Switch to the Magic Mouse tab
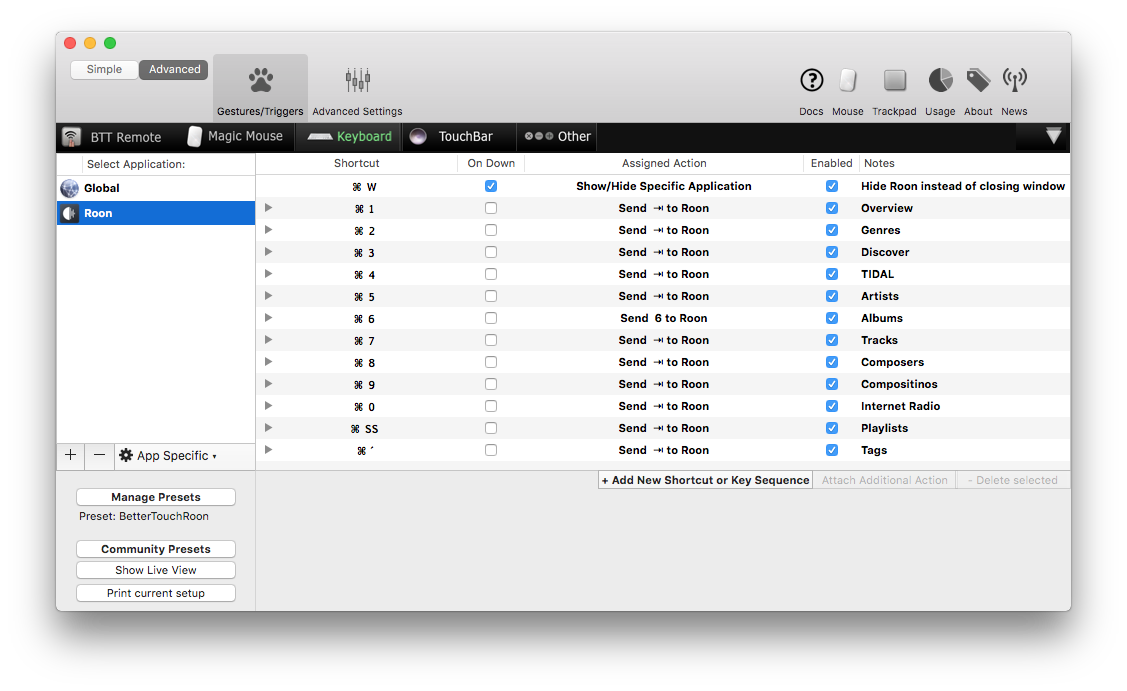The image size is (1127, 691). 236,136
